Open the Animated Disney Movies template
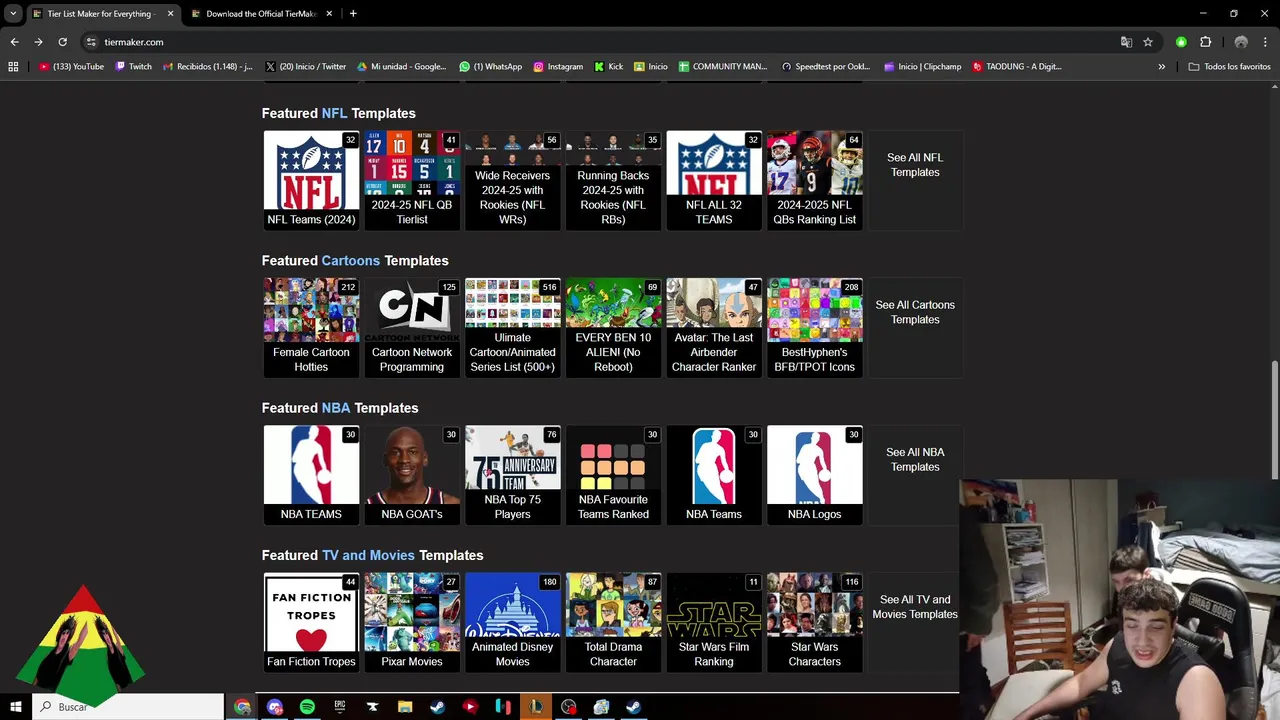The width and height of the screenshot is (1280, 720). click(512, 622)
